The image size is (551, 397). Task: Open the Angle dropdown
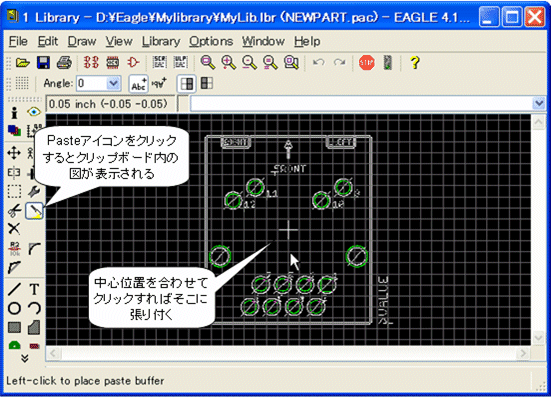[113, 84]
